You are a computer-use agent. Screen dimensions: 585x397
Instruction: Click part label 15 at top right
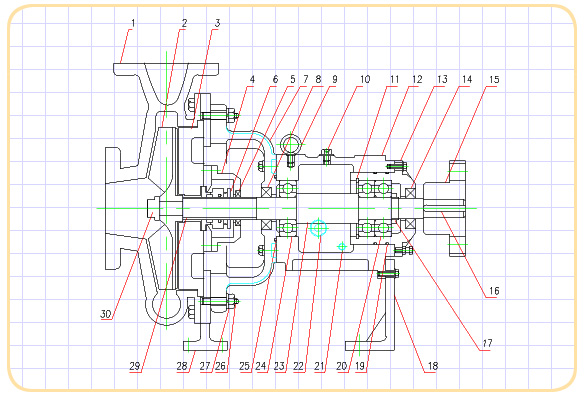[494, 79]
